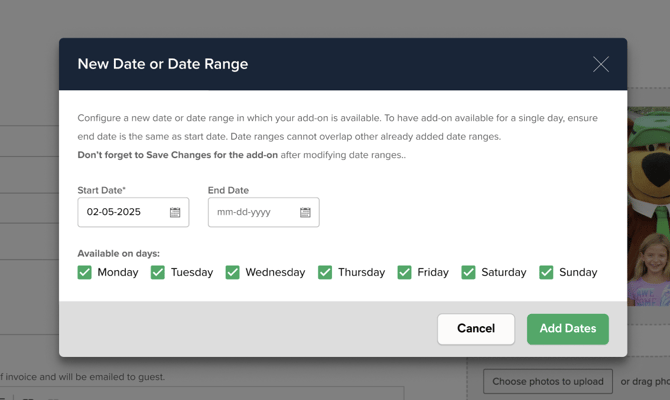Viewport: 670px width, 400px height.
Task: Click the Monday label text
Action: click(x=118, y=272)
